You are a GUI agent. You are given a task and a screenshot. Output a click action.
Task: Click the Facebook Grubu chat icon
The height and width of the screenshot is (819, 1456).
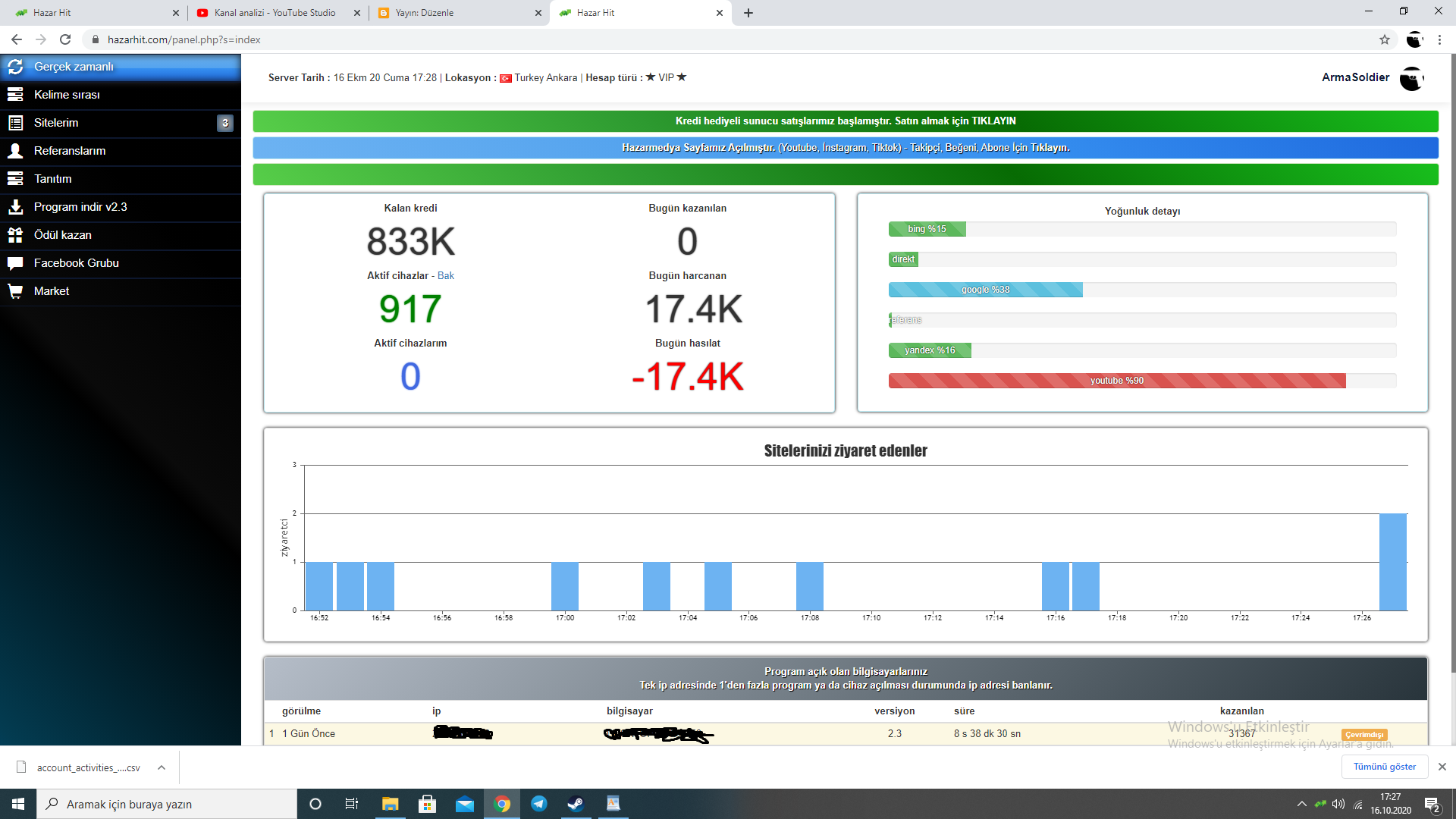(15, 263)
